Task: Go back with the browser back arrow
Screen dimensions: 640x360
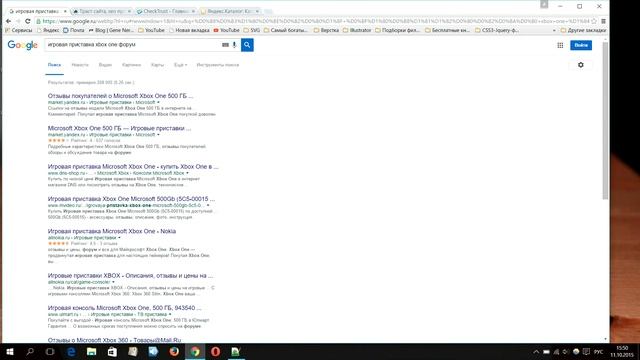Action: 8,21
